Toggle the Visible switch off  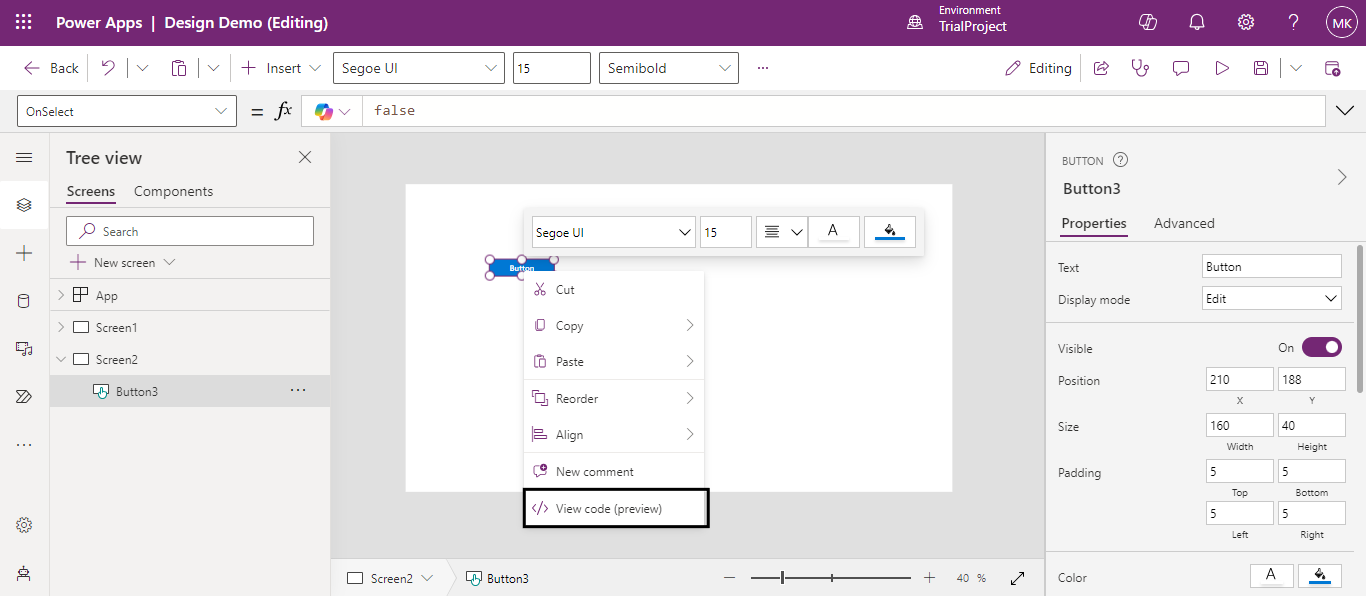click(1320, 348)
